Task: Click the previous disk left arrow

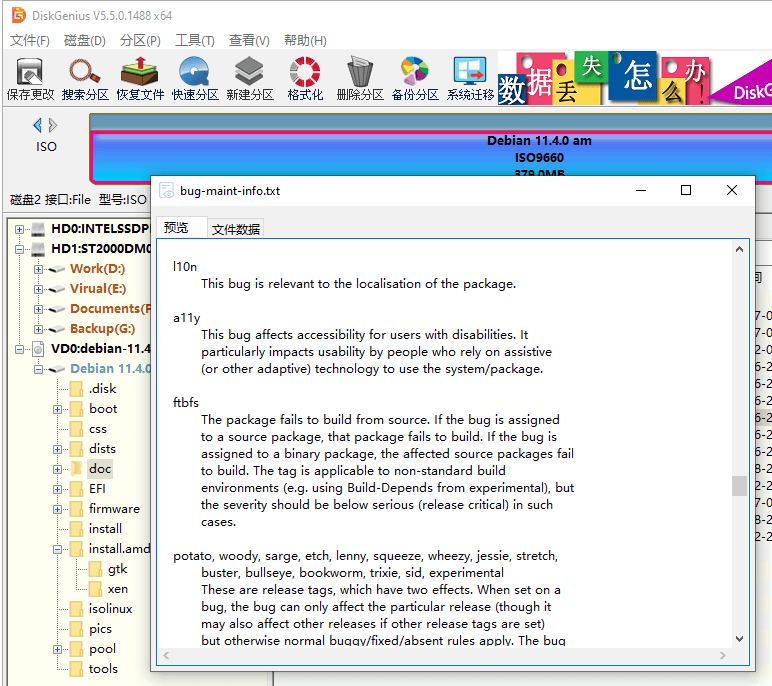Action: coord(38,125)
